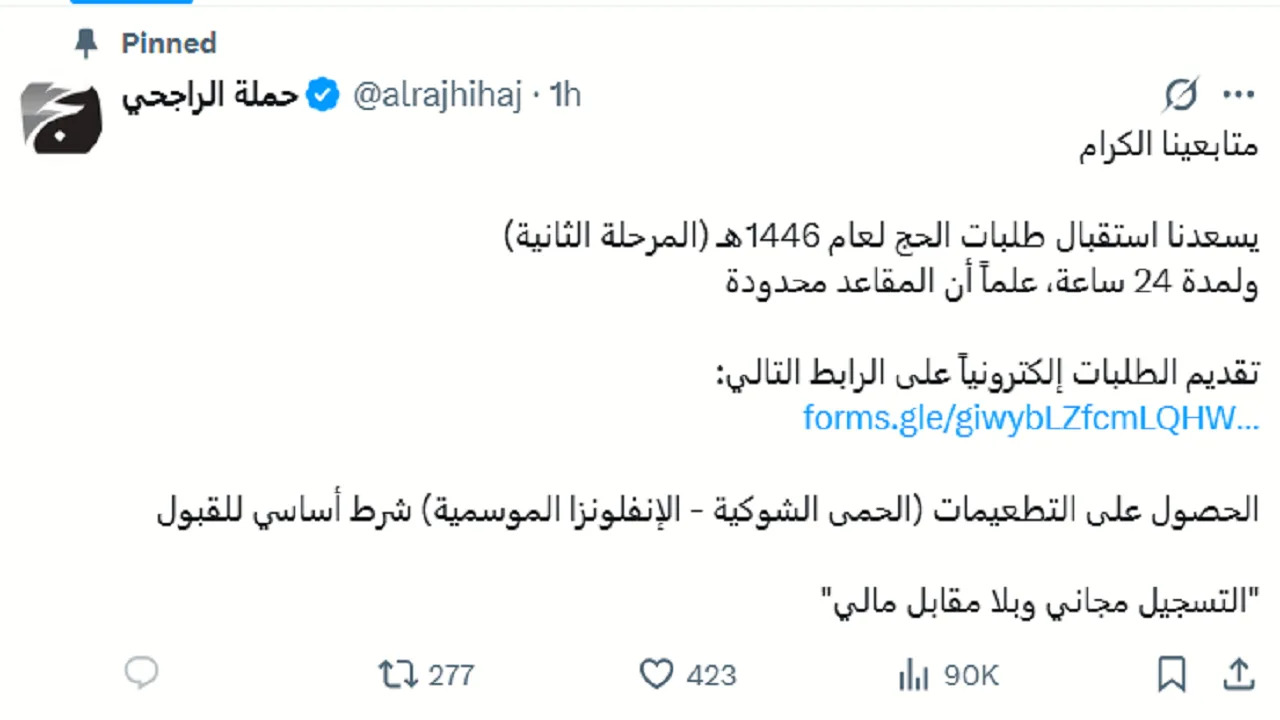This screenshot has width=1280, height=720.
Task: Click the Pinned label text
Action: [x=168, y=43]
